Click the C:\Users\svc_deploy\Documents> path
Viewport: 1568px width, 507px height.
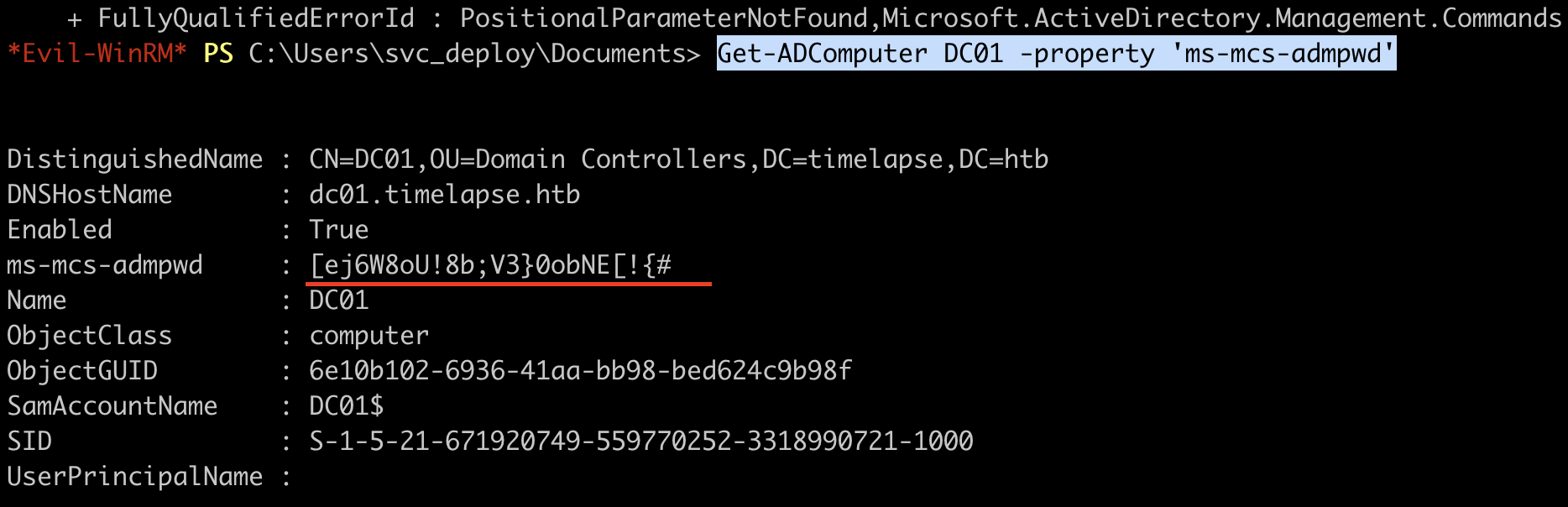point(474,54)
